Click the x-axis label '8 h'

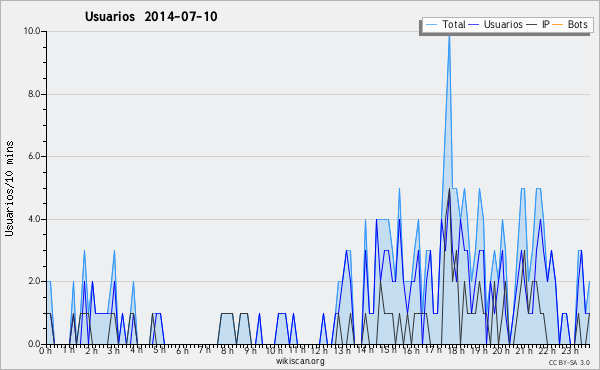[227, 351]
